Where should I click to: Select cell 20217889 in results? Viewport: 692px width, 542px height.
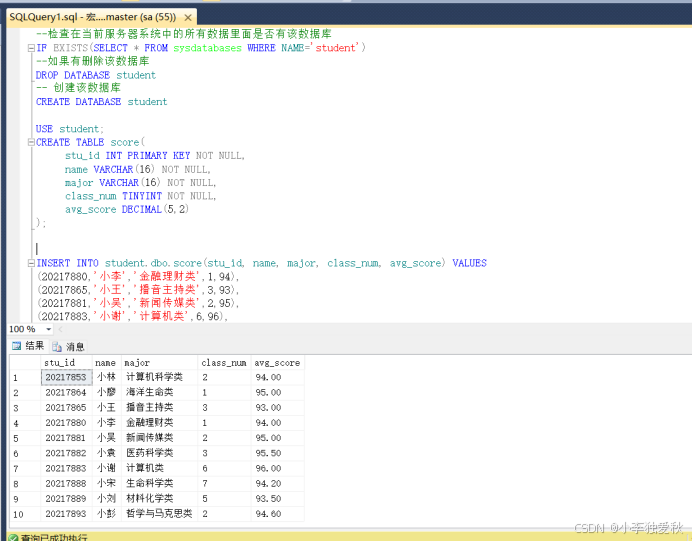click(66, 499)
